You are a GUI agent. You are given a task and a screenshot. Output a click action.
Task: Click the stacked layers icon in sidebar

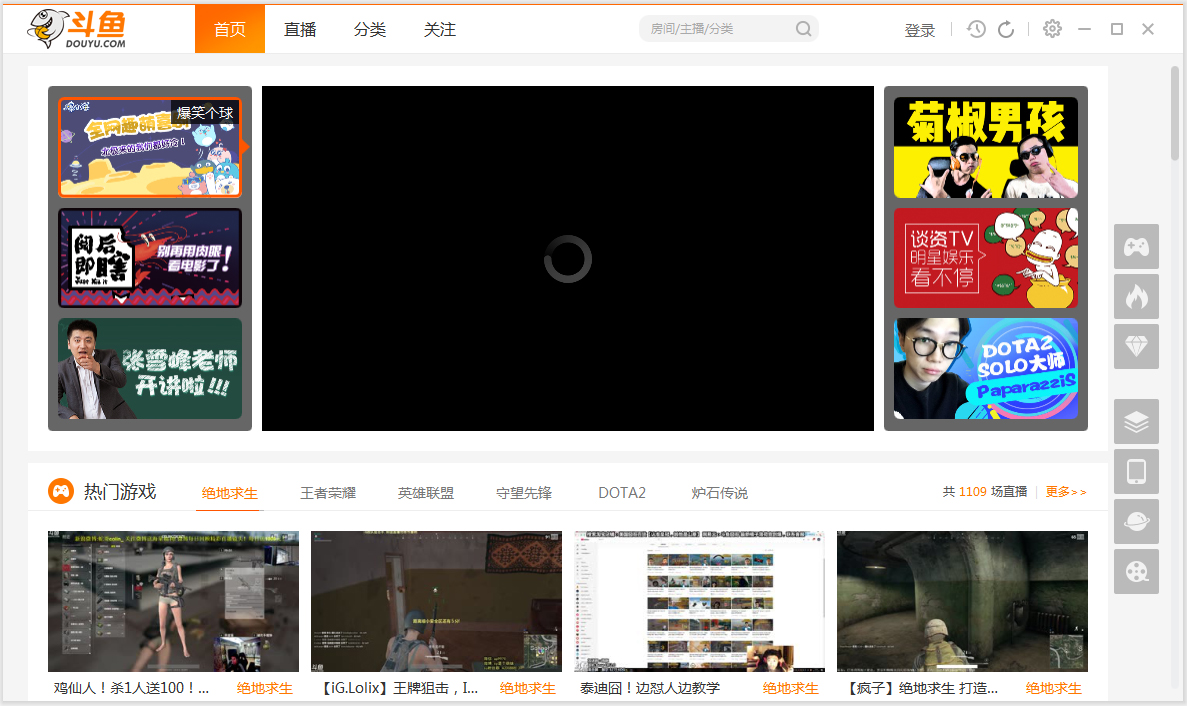click(1136, 421)
